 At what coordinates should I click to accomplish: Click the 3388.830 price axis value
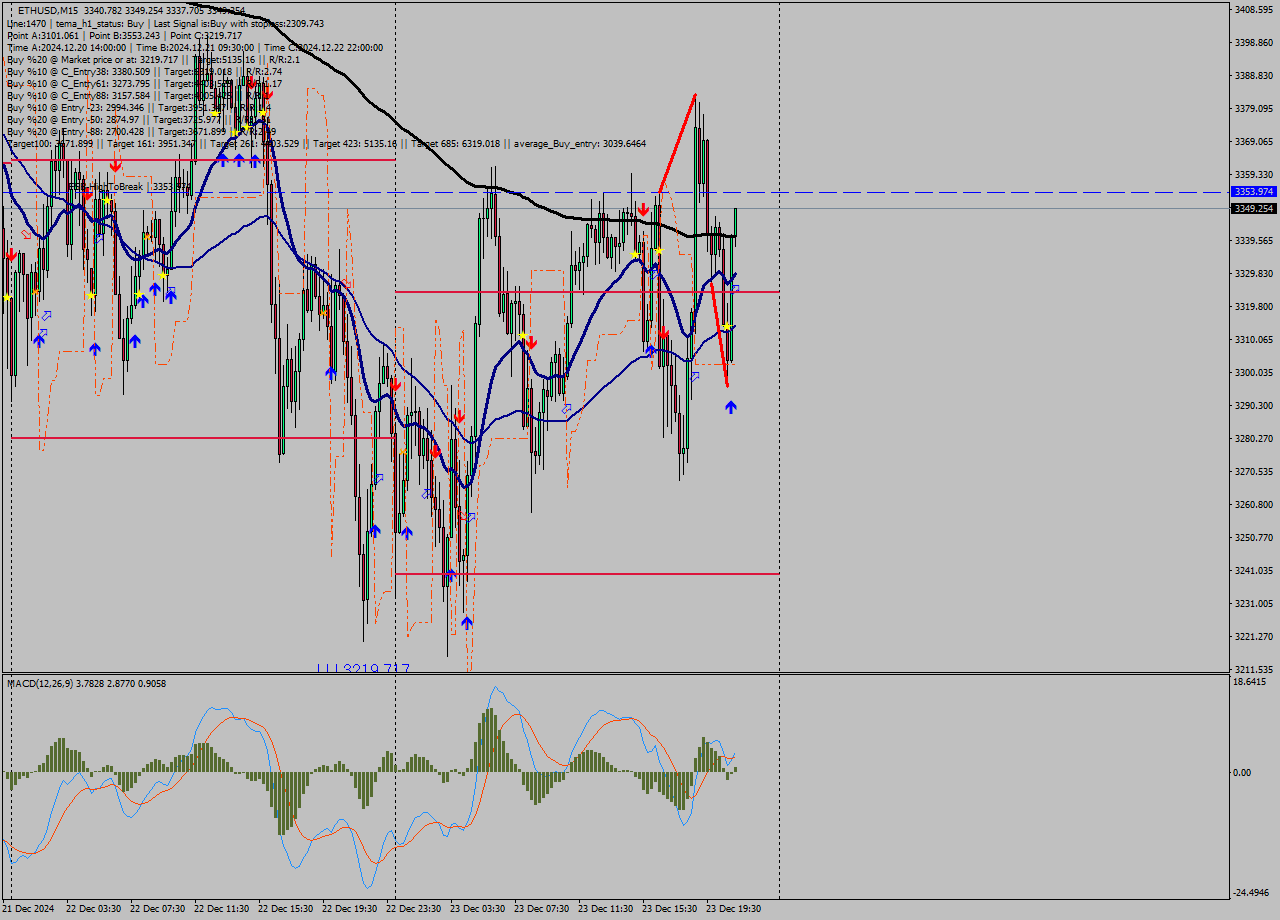pos(1253,75)
